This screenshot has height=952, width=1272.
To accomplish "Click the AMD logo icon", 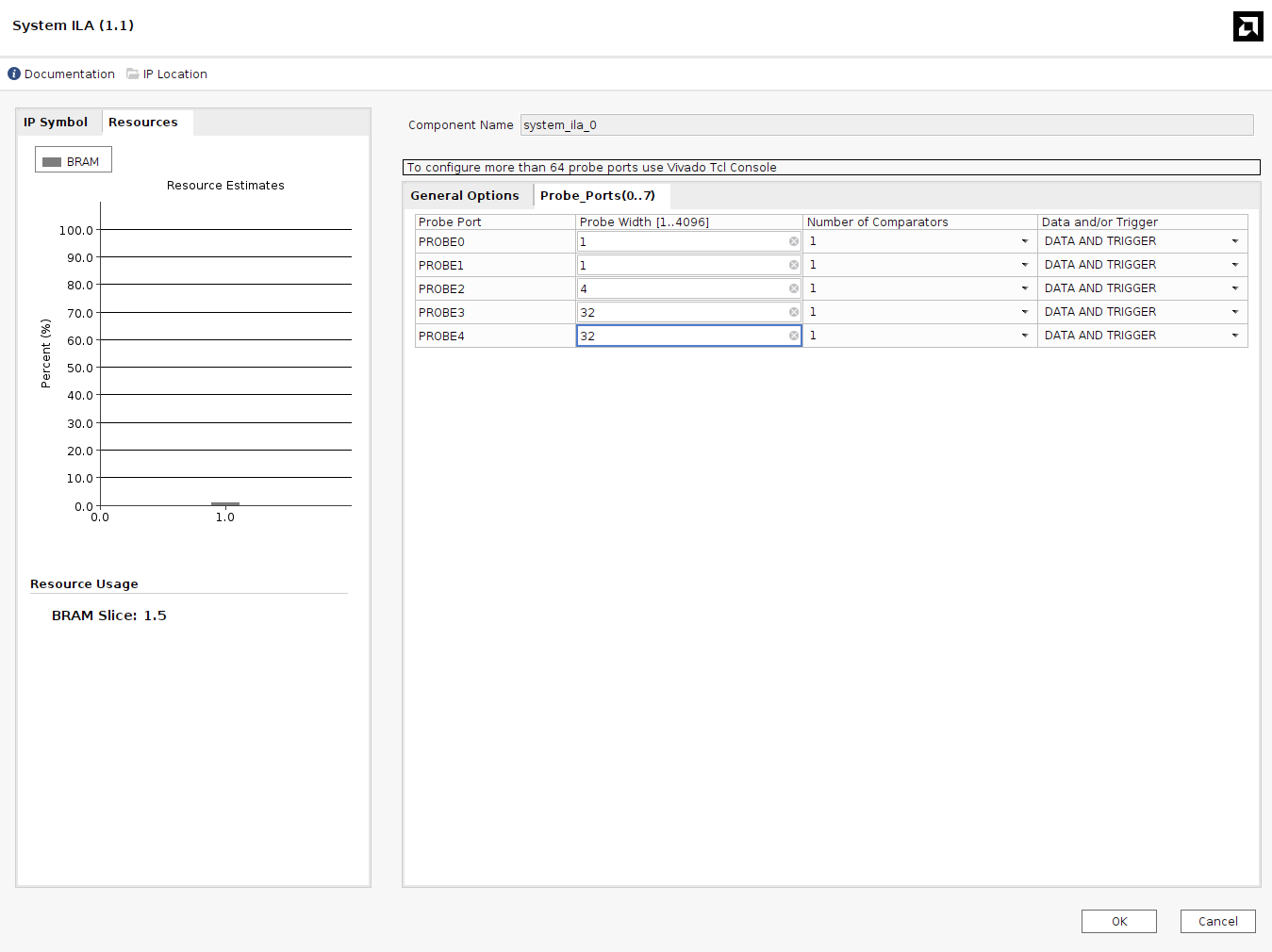I will pyautogui.click(x=1247, y=26).
